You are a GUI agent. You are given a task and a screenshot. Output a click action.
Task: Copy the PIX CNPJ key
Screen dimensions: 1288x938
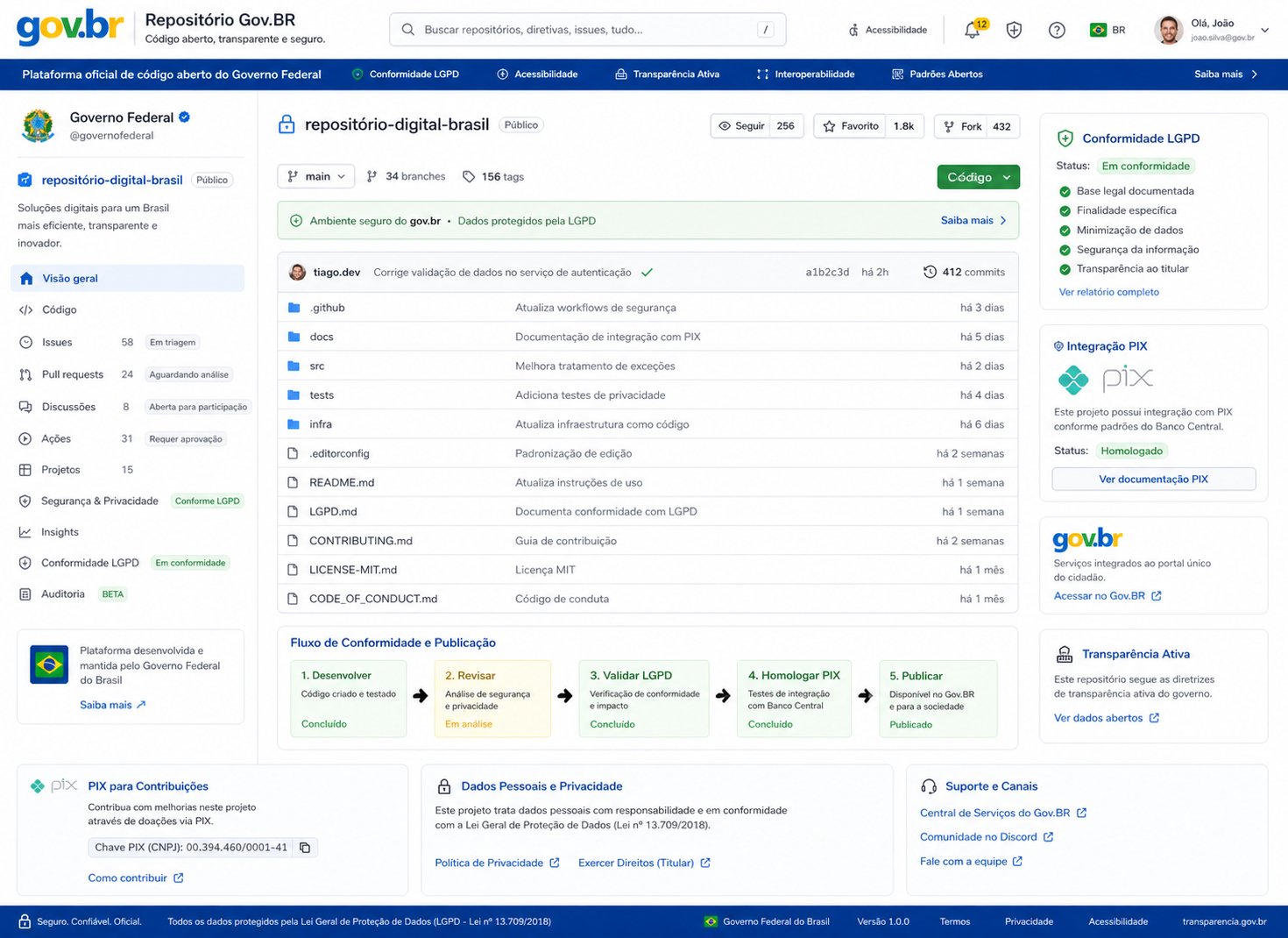[x=305, y=848]
